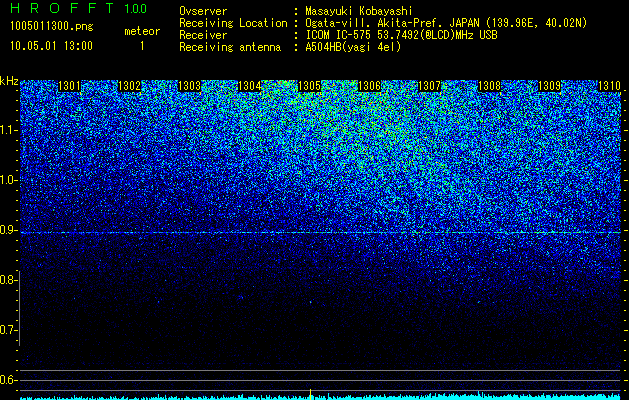The image size is (629, 400).
Task: Click the 1304 time marker
Action: pyautogui.click(x=250, y=86)
